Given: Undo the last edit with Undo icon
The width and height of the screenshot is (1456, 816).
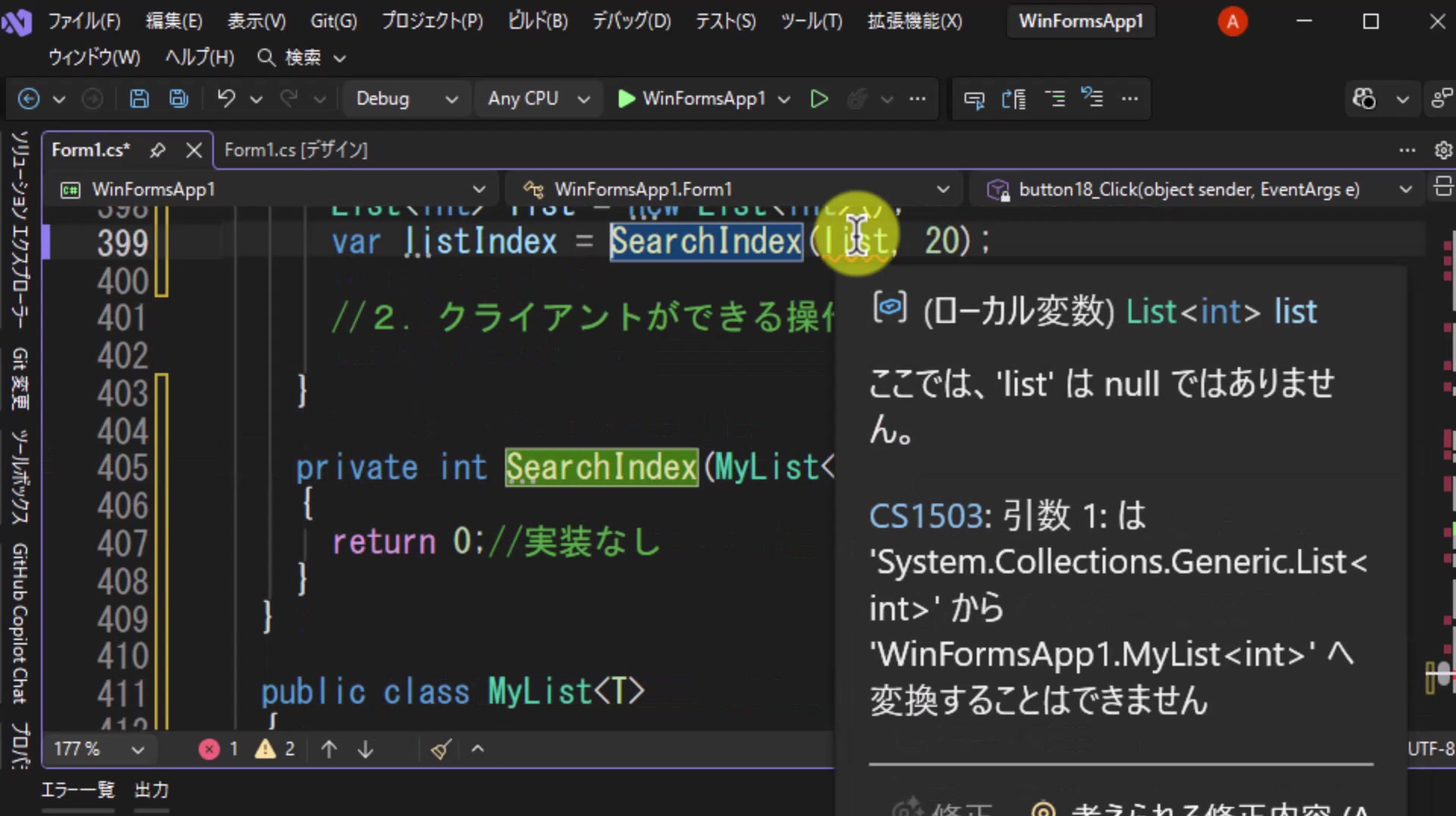Looking at the screenshot, I should [226, 99].
